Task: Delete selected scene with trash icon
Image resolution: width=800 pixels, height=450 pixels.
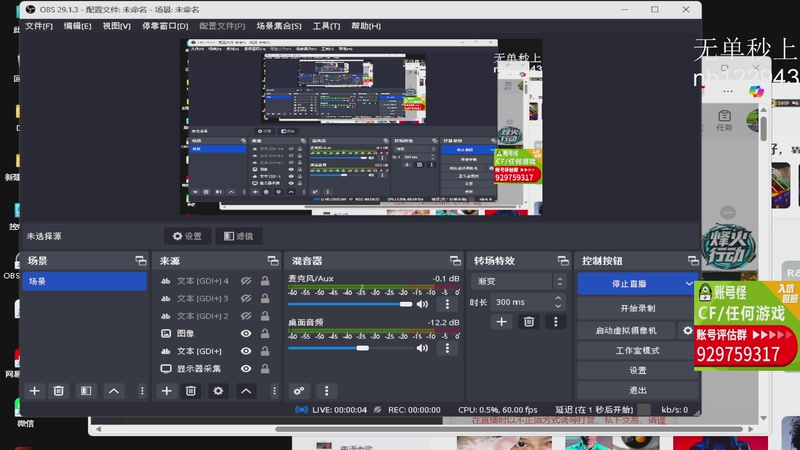Action: 58,391
